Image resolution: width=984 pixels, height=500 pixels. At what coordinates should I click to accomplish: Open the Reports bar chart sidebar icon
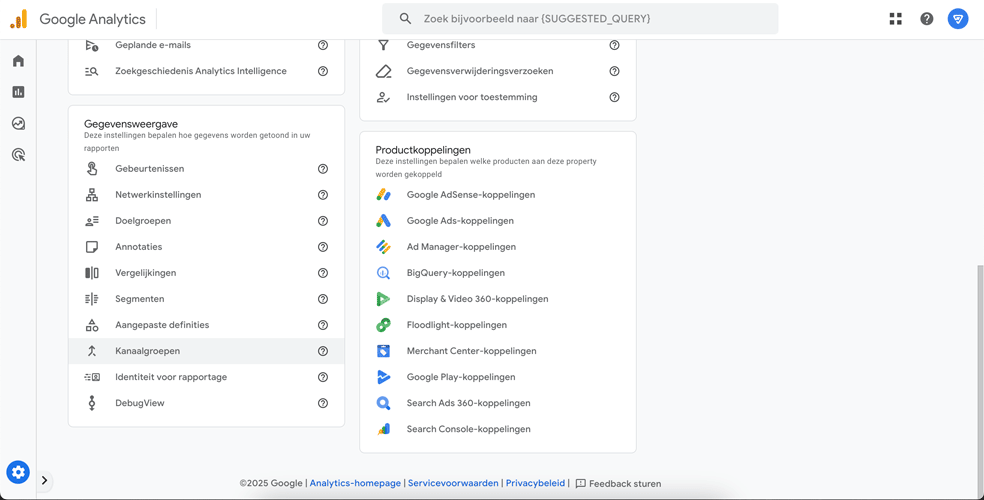(18, 92)
